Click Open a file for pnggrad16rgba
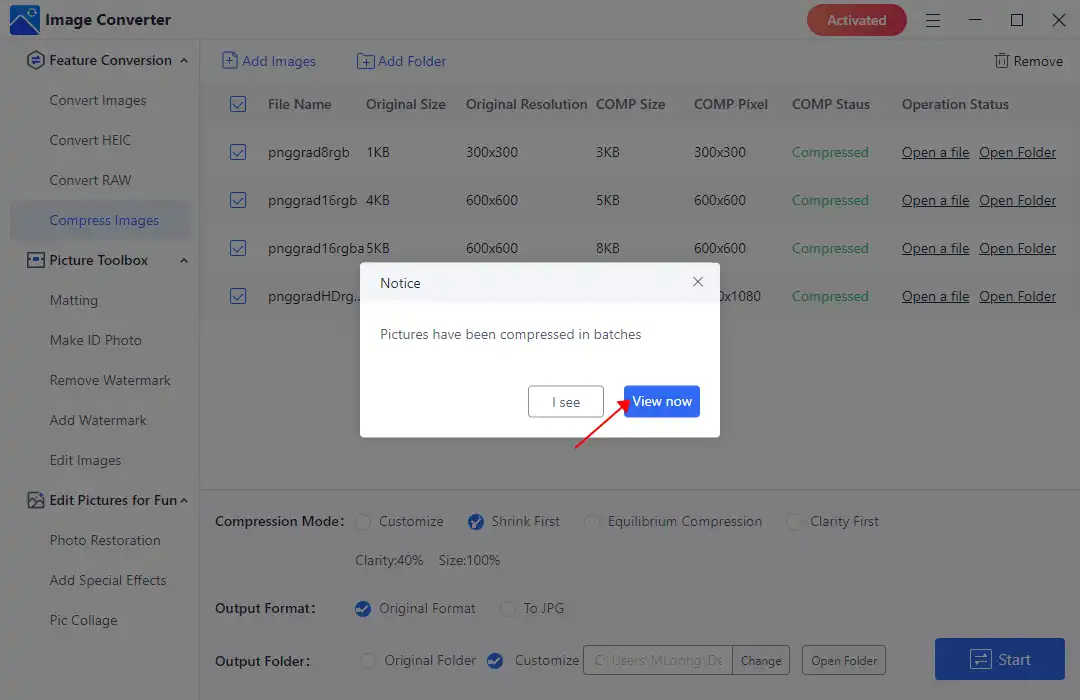 tap(935, 248)
